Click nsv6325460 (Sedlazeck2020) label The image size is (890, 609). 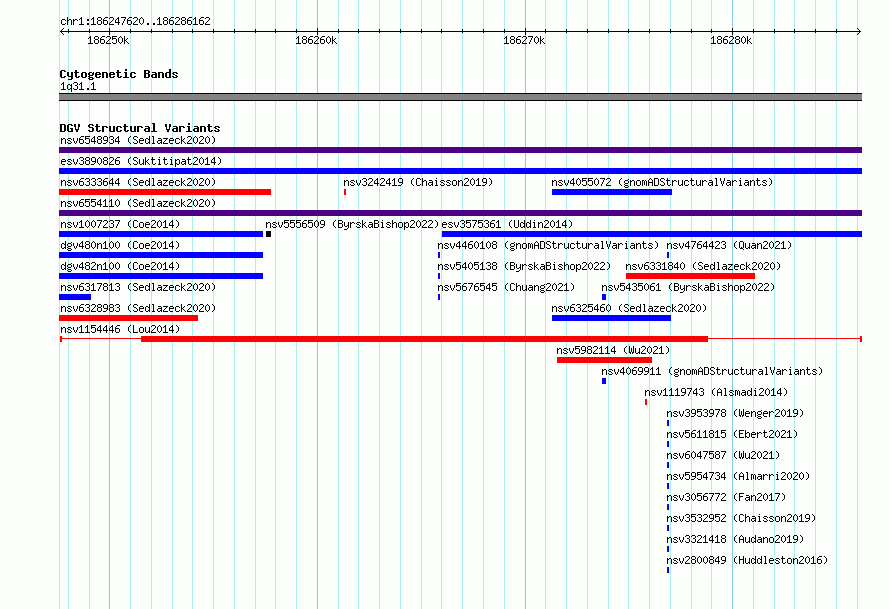(x=629, y=308)
